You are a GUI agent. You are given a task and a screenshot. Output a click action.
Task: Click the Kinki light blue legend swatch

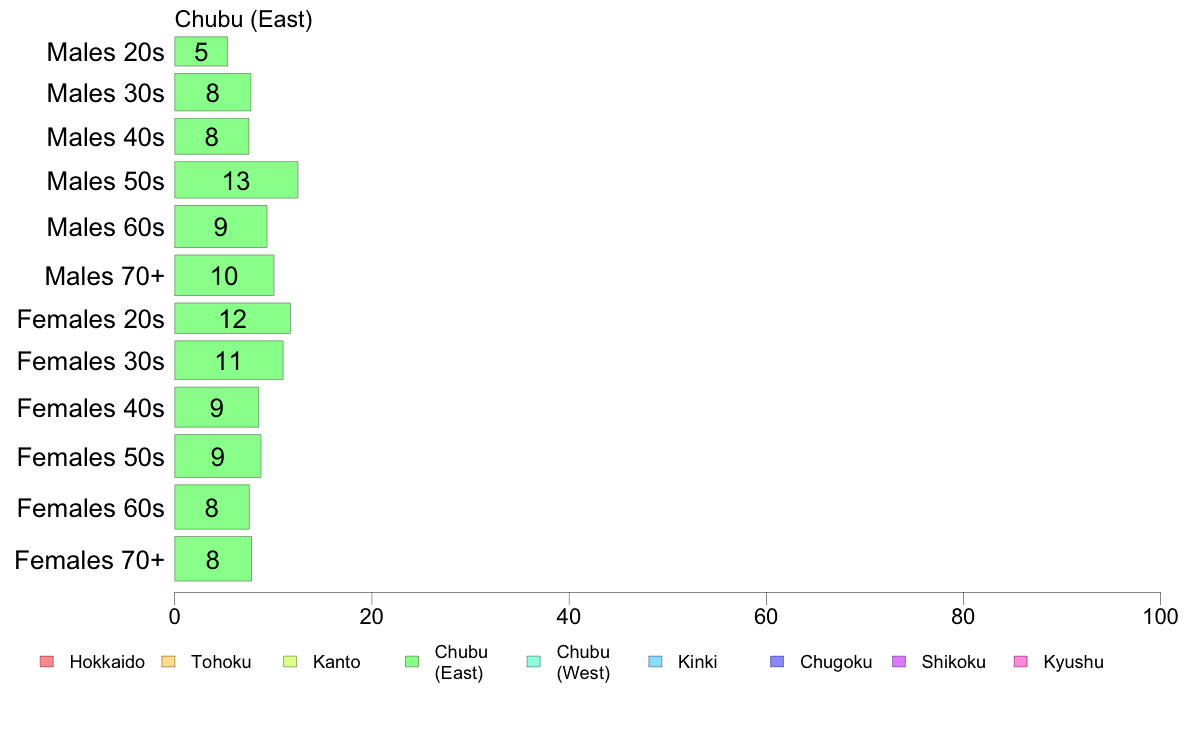655,662
